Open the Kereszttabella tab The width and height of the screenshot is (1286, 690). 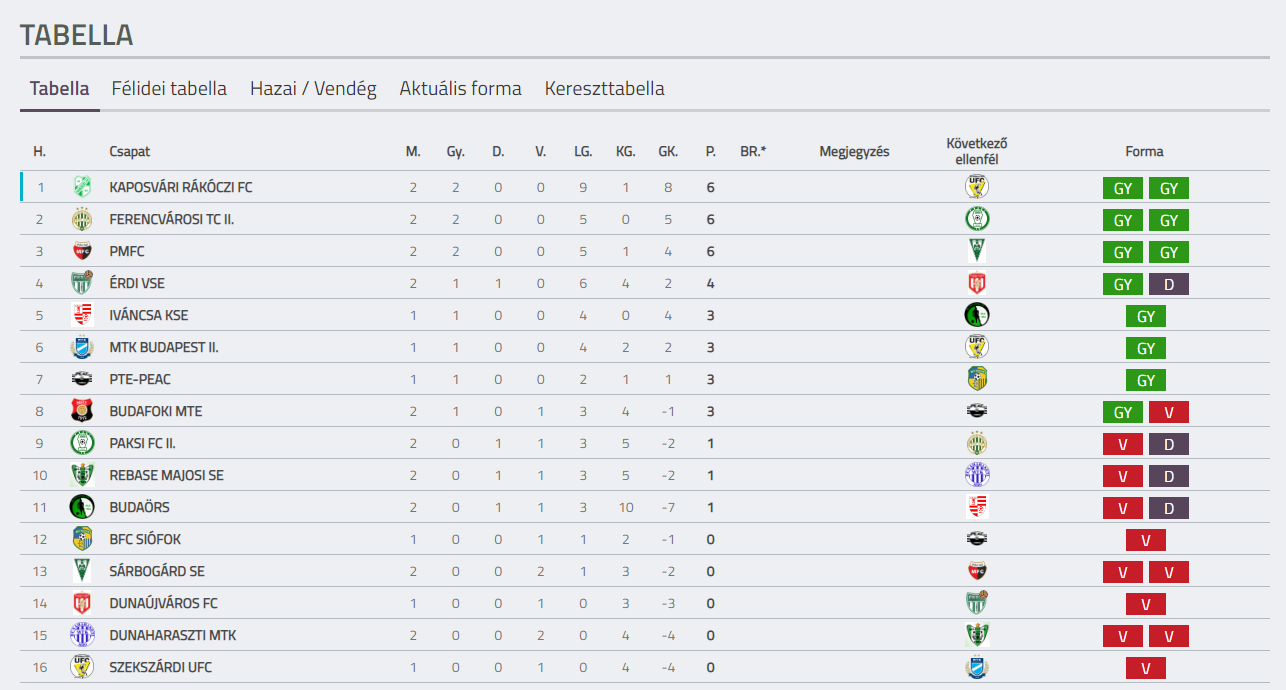click(x=605, y=88)
